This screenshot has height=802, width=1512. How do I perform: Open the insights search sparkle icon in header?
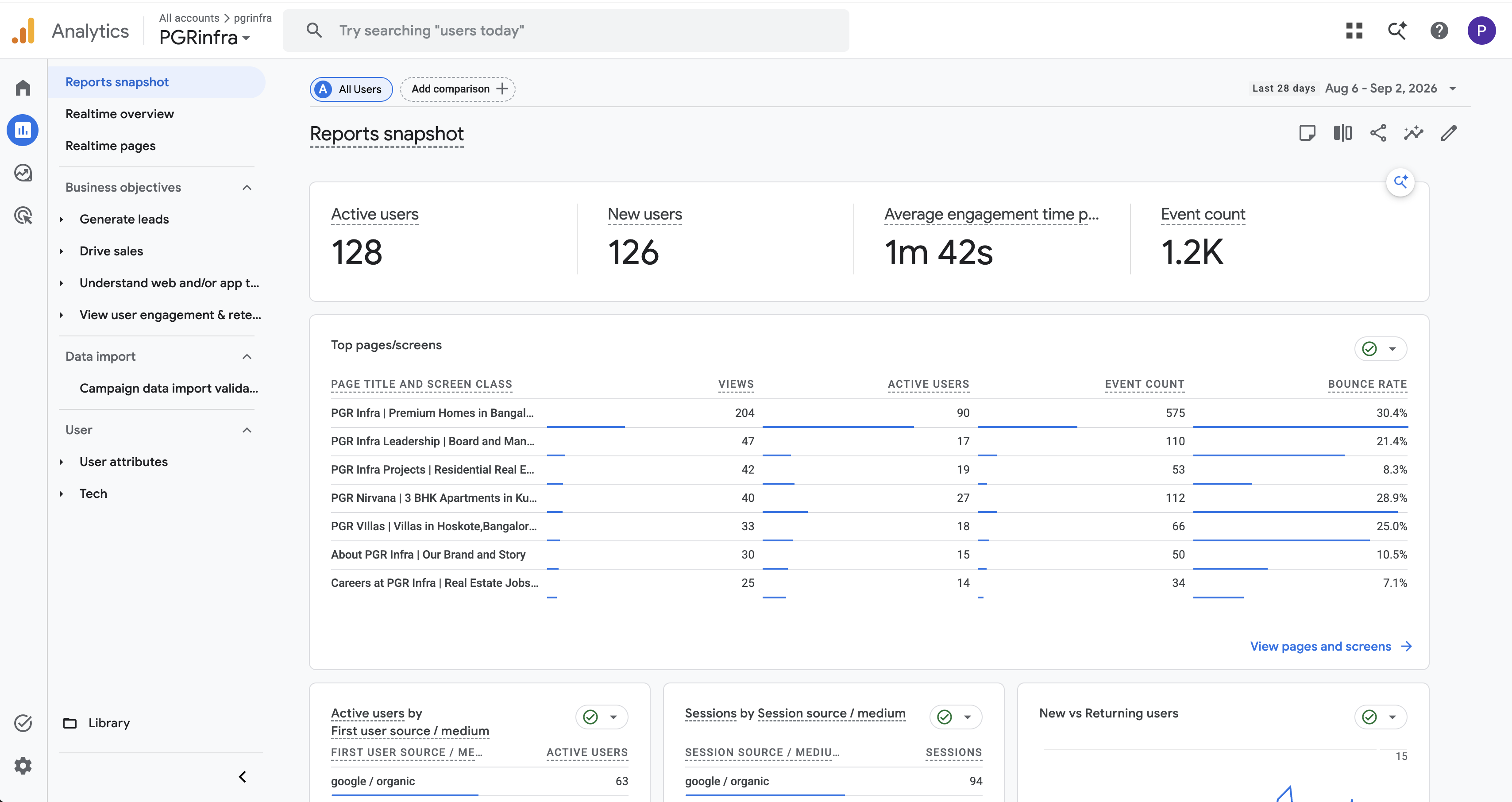(x=1397, y=31)
